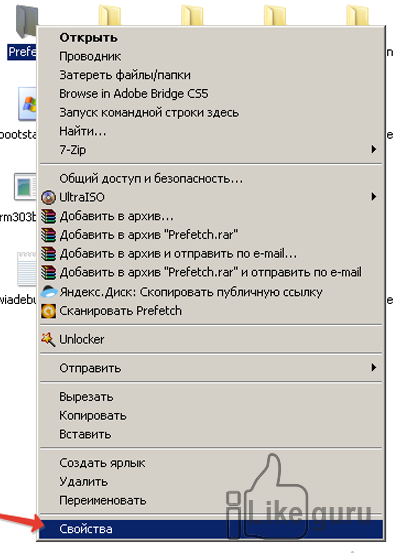The width and height of the screenshot is (394, 553).
Task: Select the Prefetch folder icon
Action: coord(26,21)
